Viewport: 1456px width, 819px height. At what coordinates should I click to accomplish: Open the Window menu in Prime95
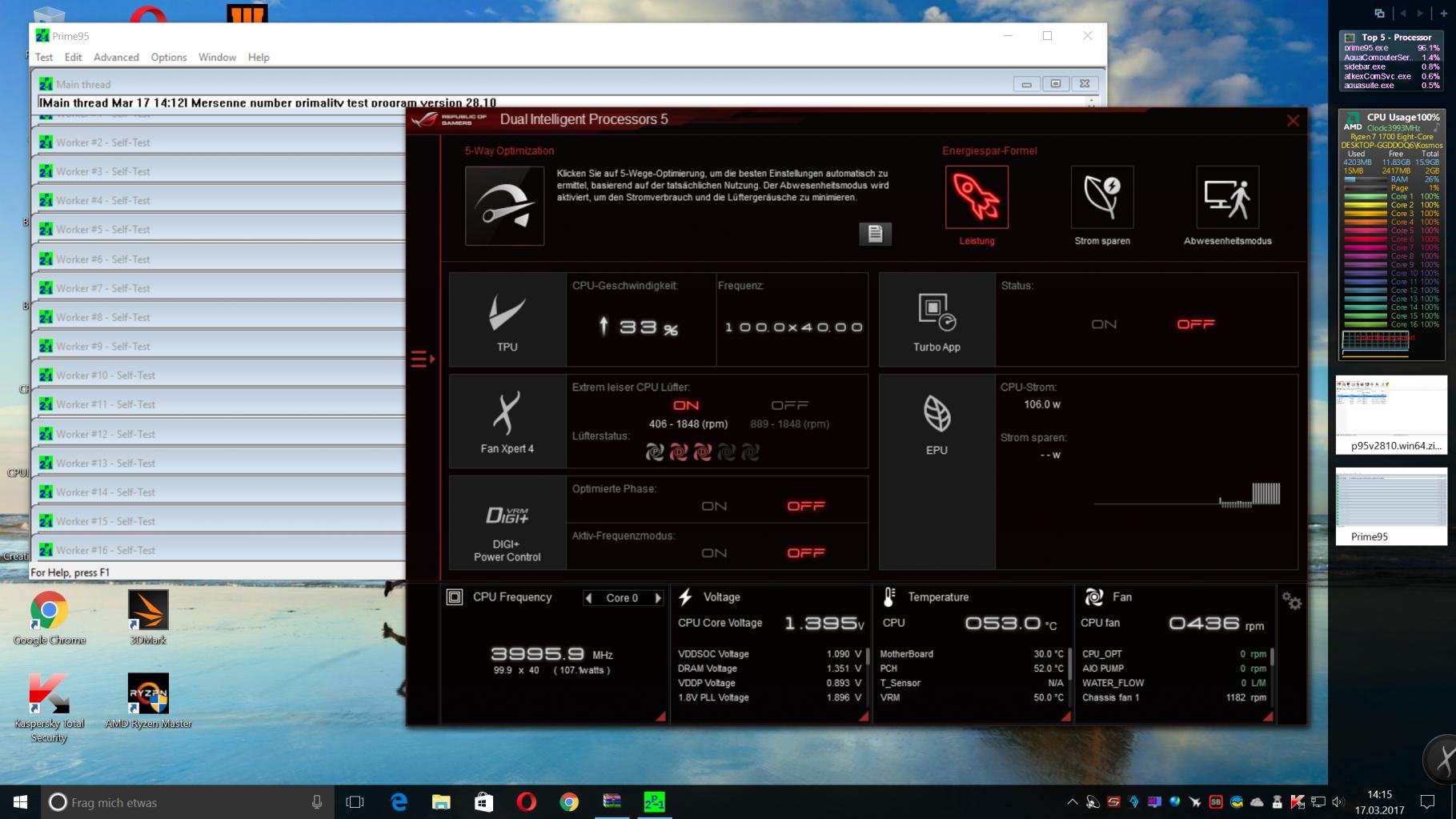tap(217, 58)
